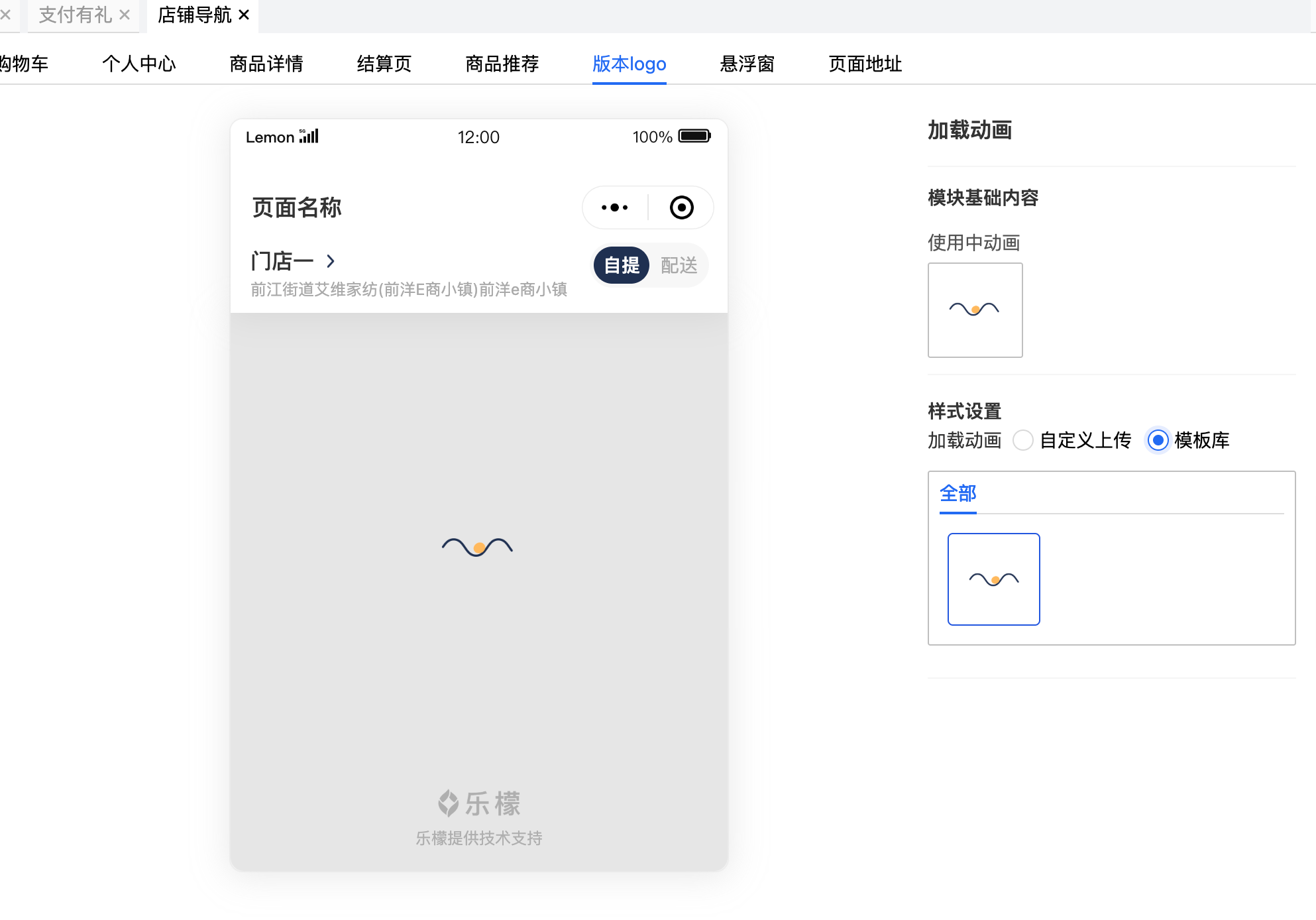Click the battery icon in status bar
The height and width of the screenshot is (920, 1316).
(694, 136)
